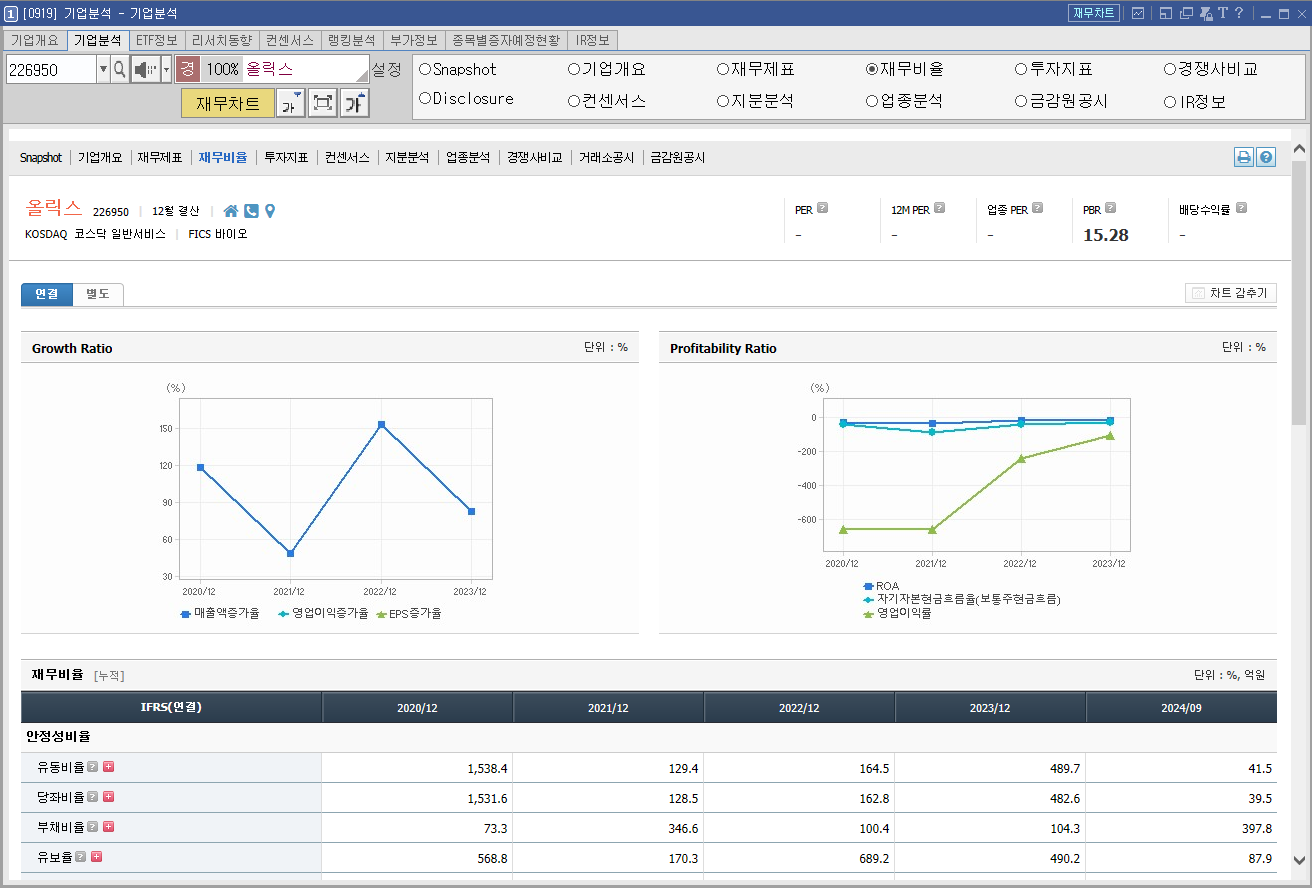Click the red 경 badge beside 100%
Viewport: 1312px width, 888px height.
coord(187,69)
